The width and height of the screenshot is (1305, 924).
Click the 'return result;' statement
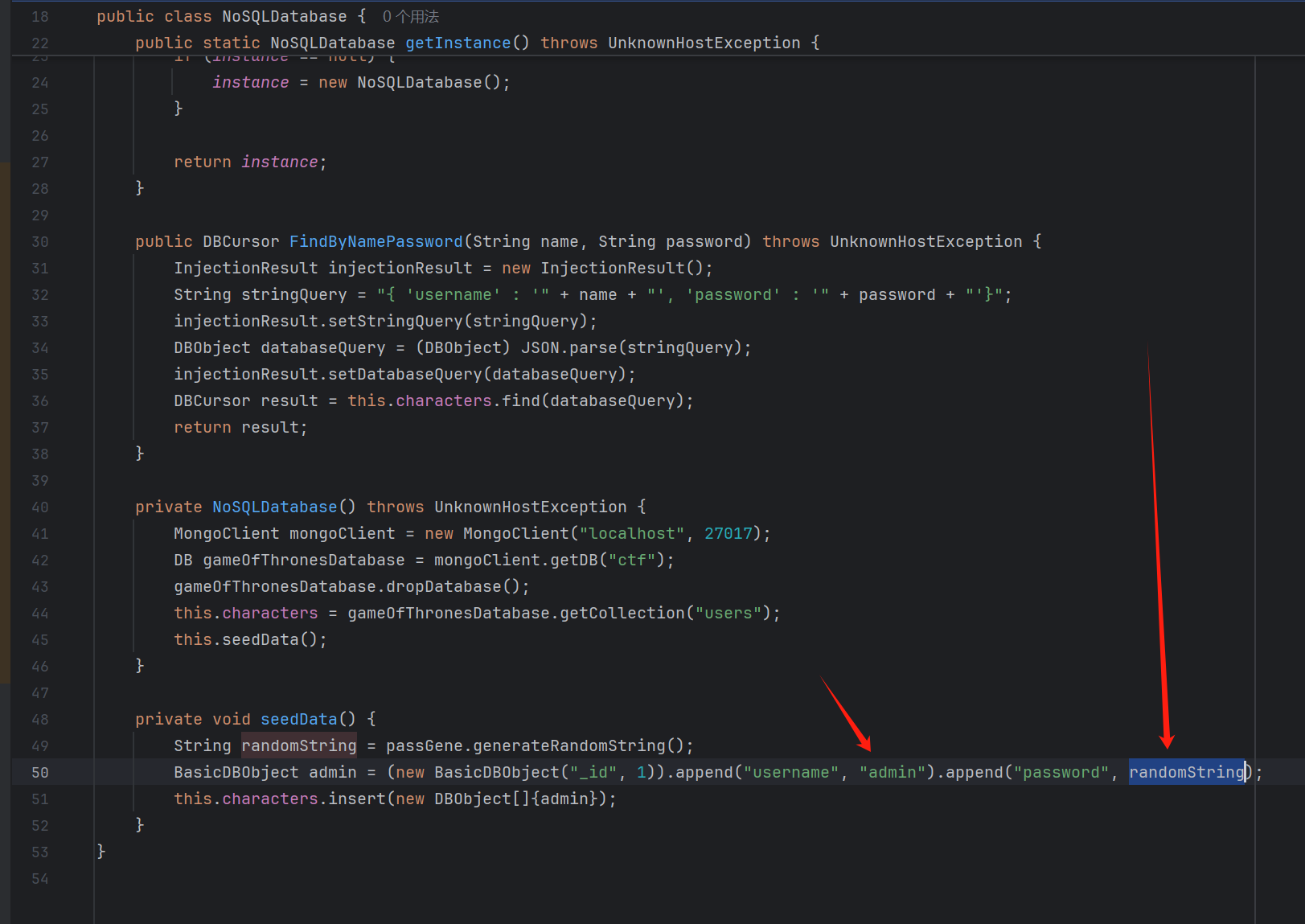[x=240, y=428]
